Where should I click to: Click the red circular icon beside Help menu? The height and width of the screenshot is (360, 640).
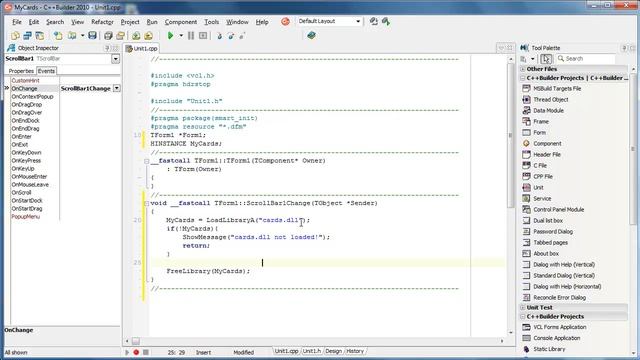pyautogui.click(x=285, y=21)
